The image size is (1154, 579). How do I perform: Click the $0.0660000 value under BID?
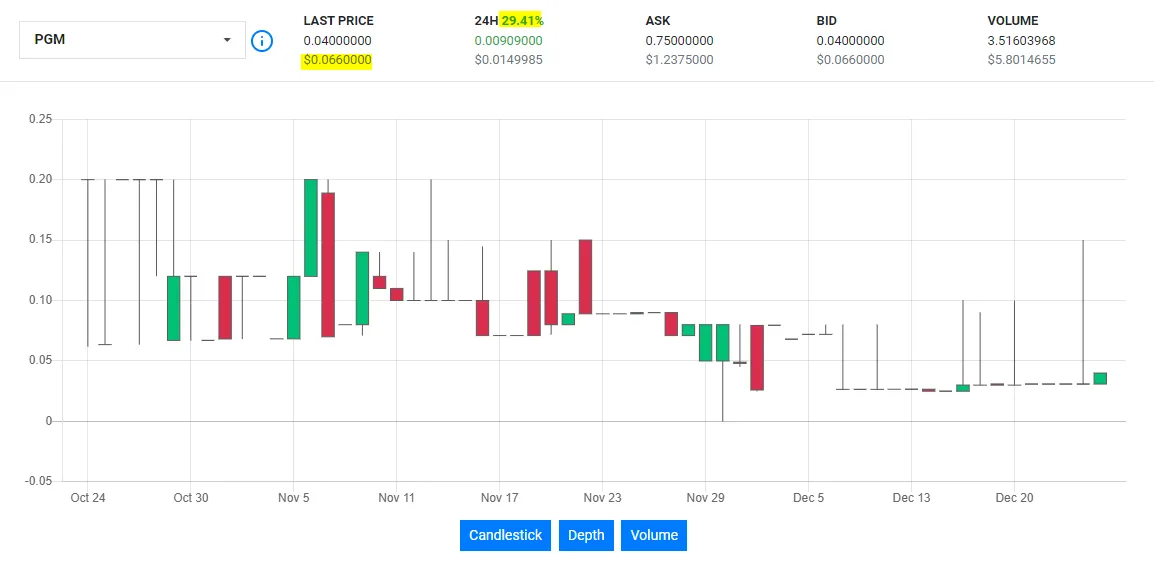(850, 60)
